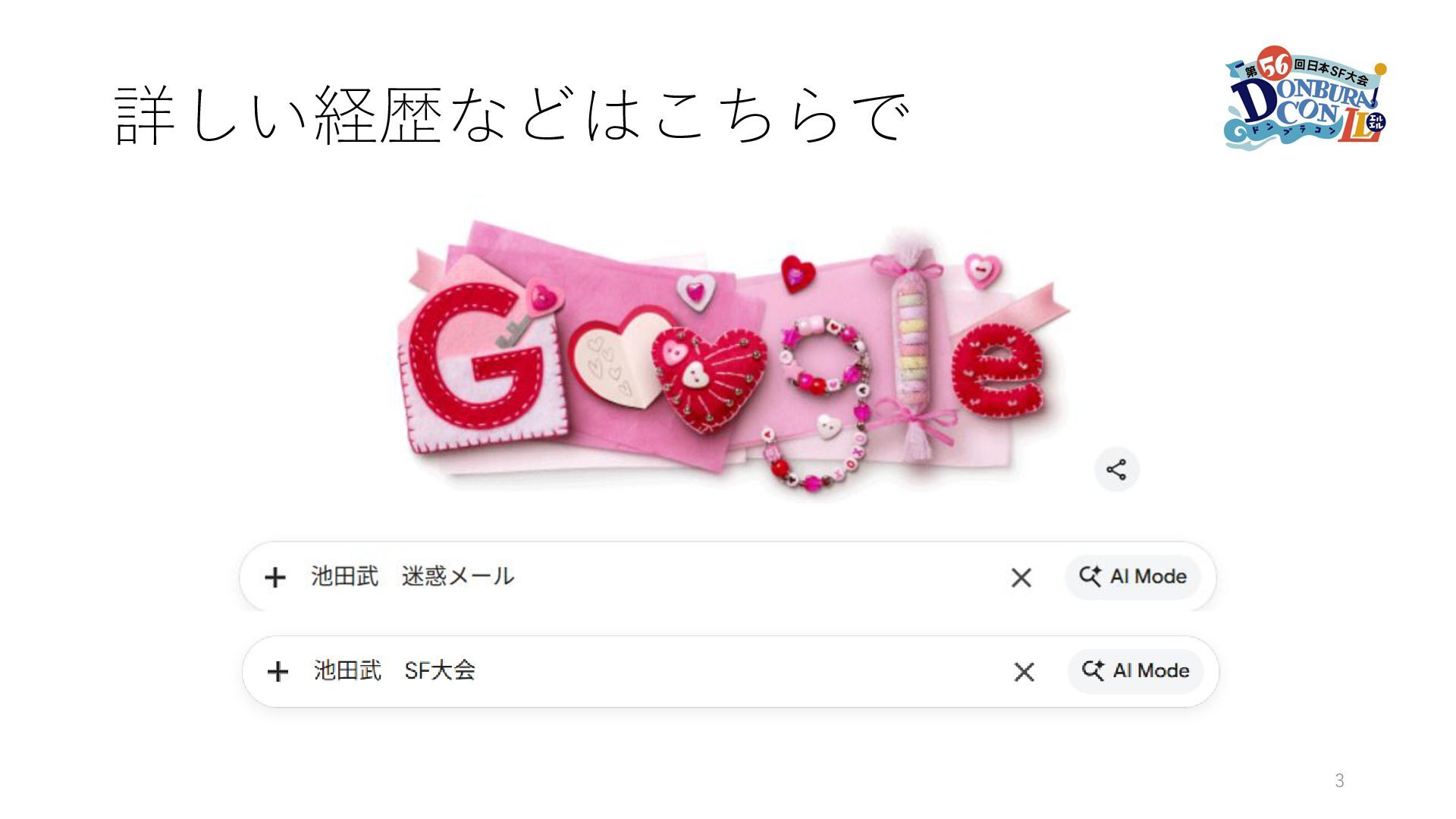1456x819 pixels.
Task: Open AI Mode in the lower search bar
Action: click(1135, 671)
